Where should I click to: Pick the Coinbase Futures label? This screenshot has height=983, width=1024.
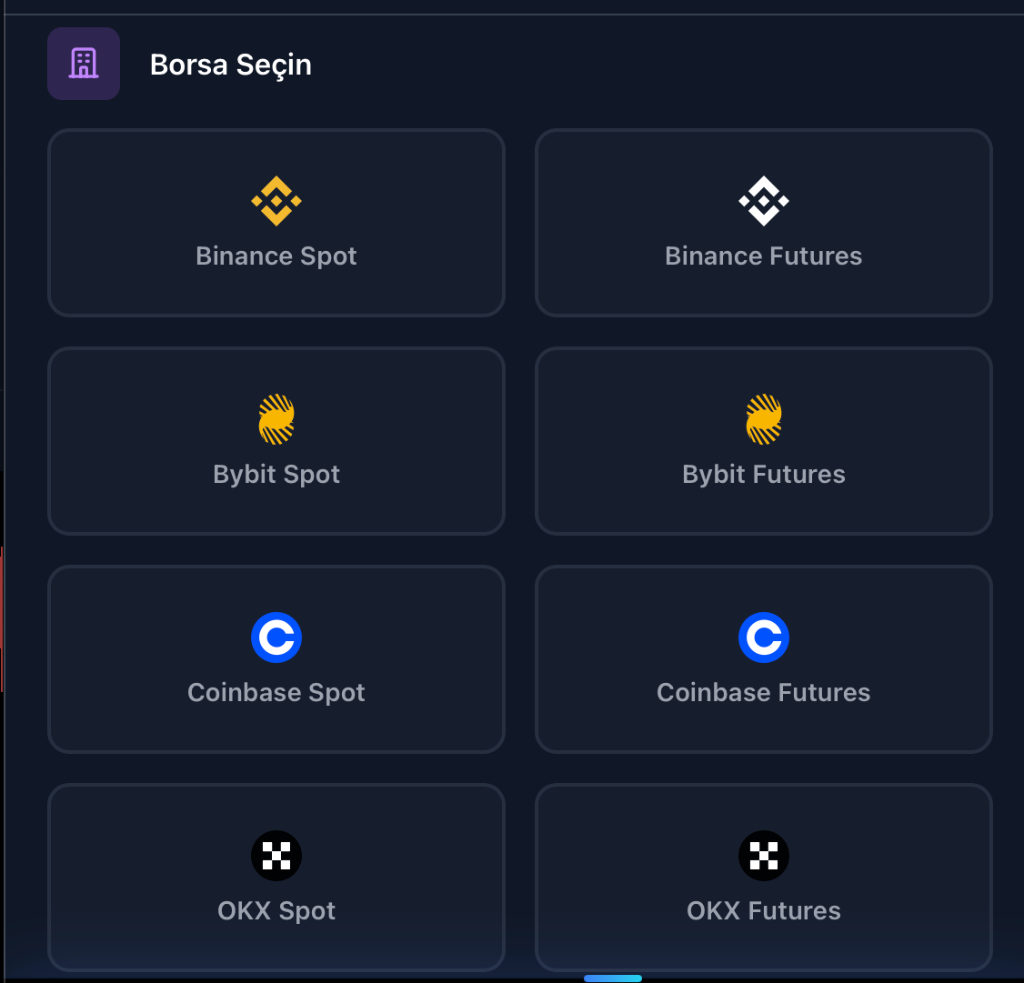[x=763, y=692]
